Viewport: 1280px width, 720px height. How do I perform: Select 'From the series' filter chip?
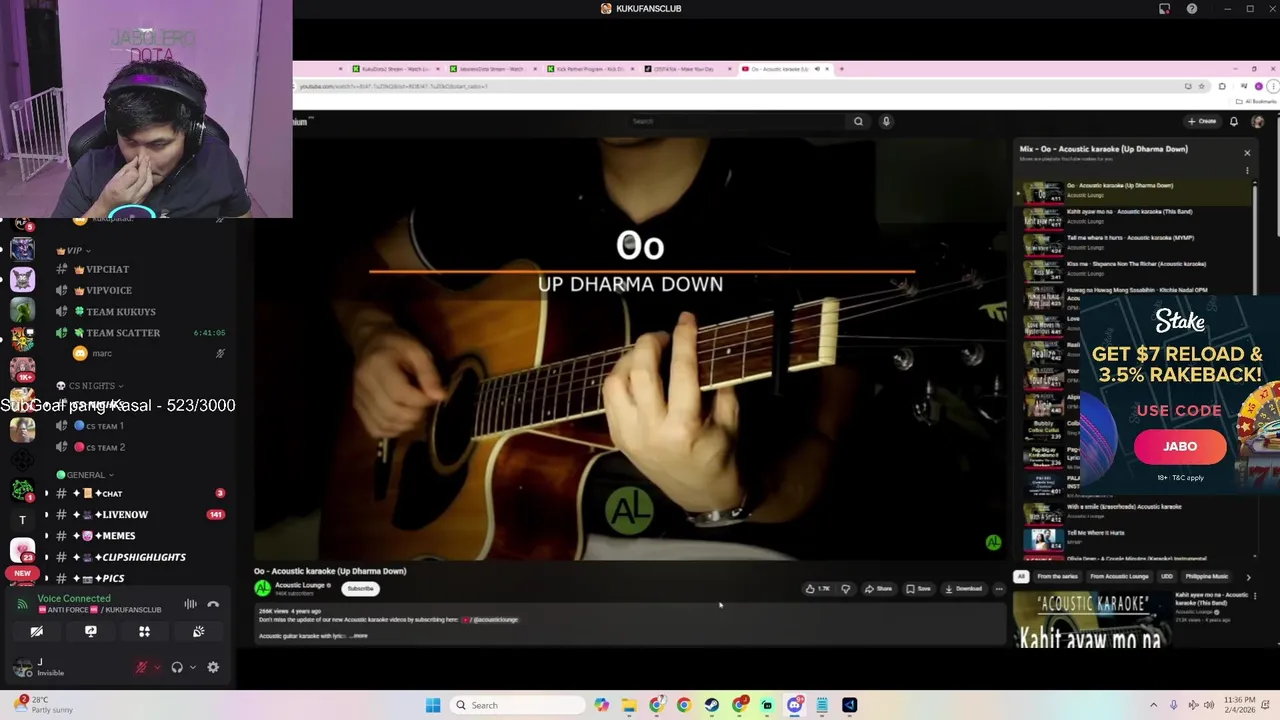pos(1057,577)
